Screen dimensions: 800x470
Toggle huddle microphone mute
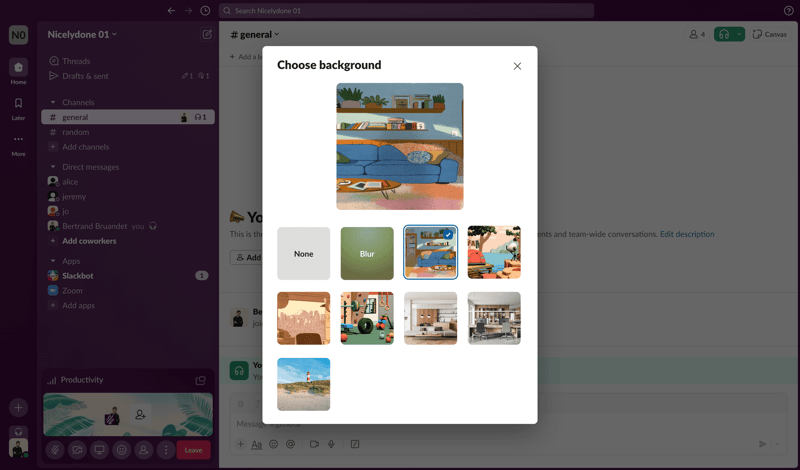tap(55, 450)
